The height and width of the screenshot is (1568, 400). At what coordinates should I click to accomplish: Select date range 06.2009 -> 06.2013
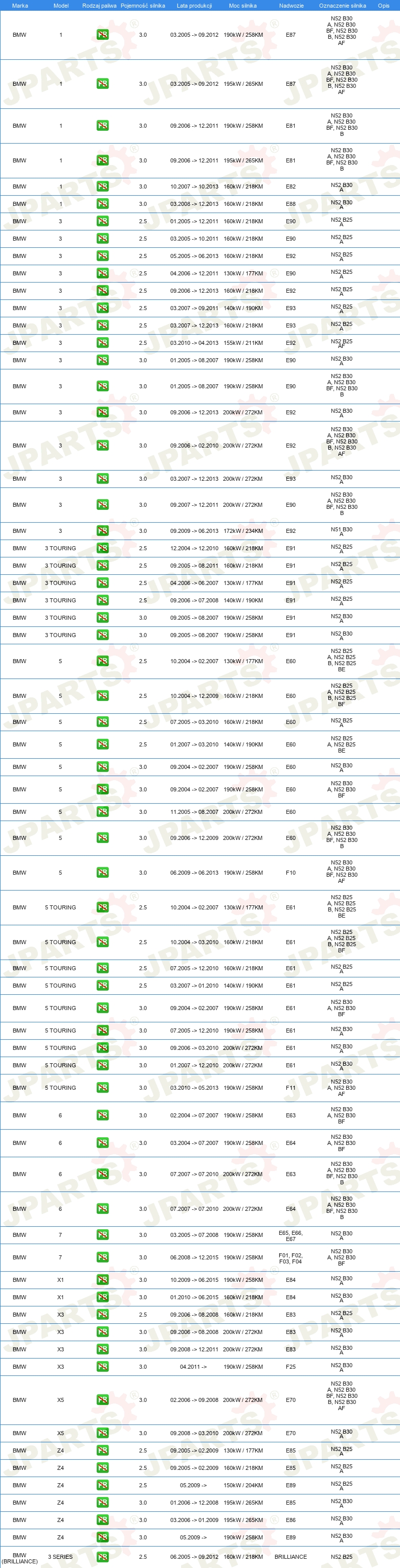point(194,873)
